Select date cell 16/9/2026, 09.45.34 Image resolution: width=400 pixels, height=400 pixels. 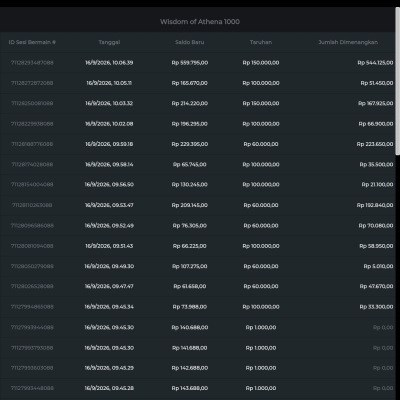pos(109,307)
